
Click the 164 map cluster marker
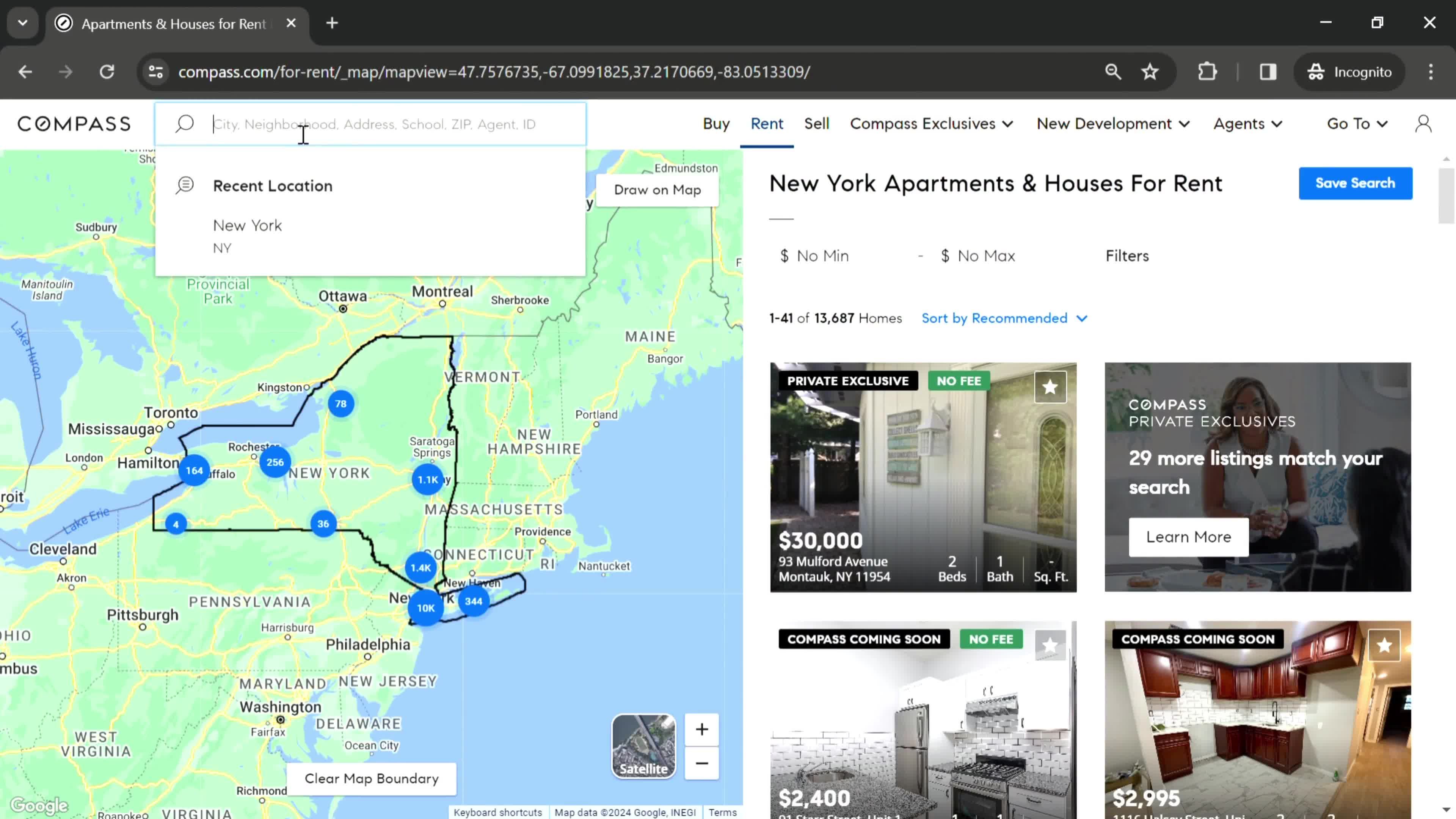click(x=195, y=470)
